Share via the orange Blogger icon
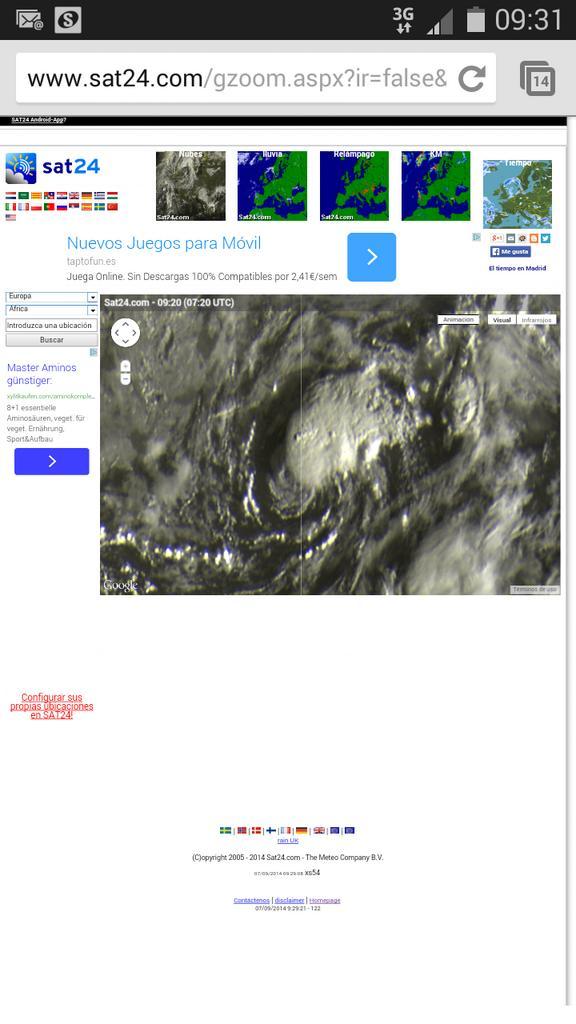 [x=534, y=238]
